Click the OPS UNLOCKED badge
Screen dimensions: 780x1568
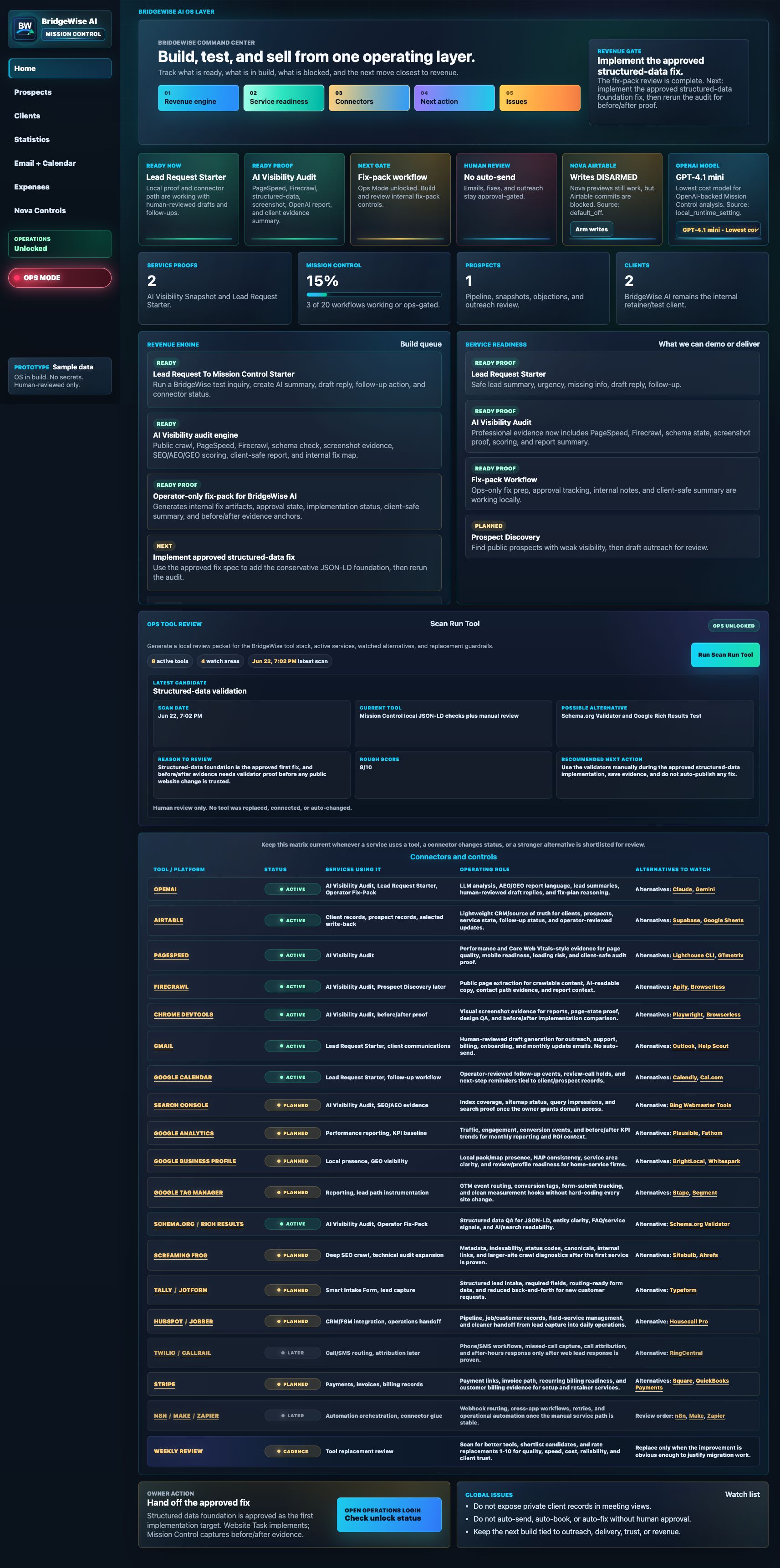(x=733, y=626)
